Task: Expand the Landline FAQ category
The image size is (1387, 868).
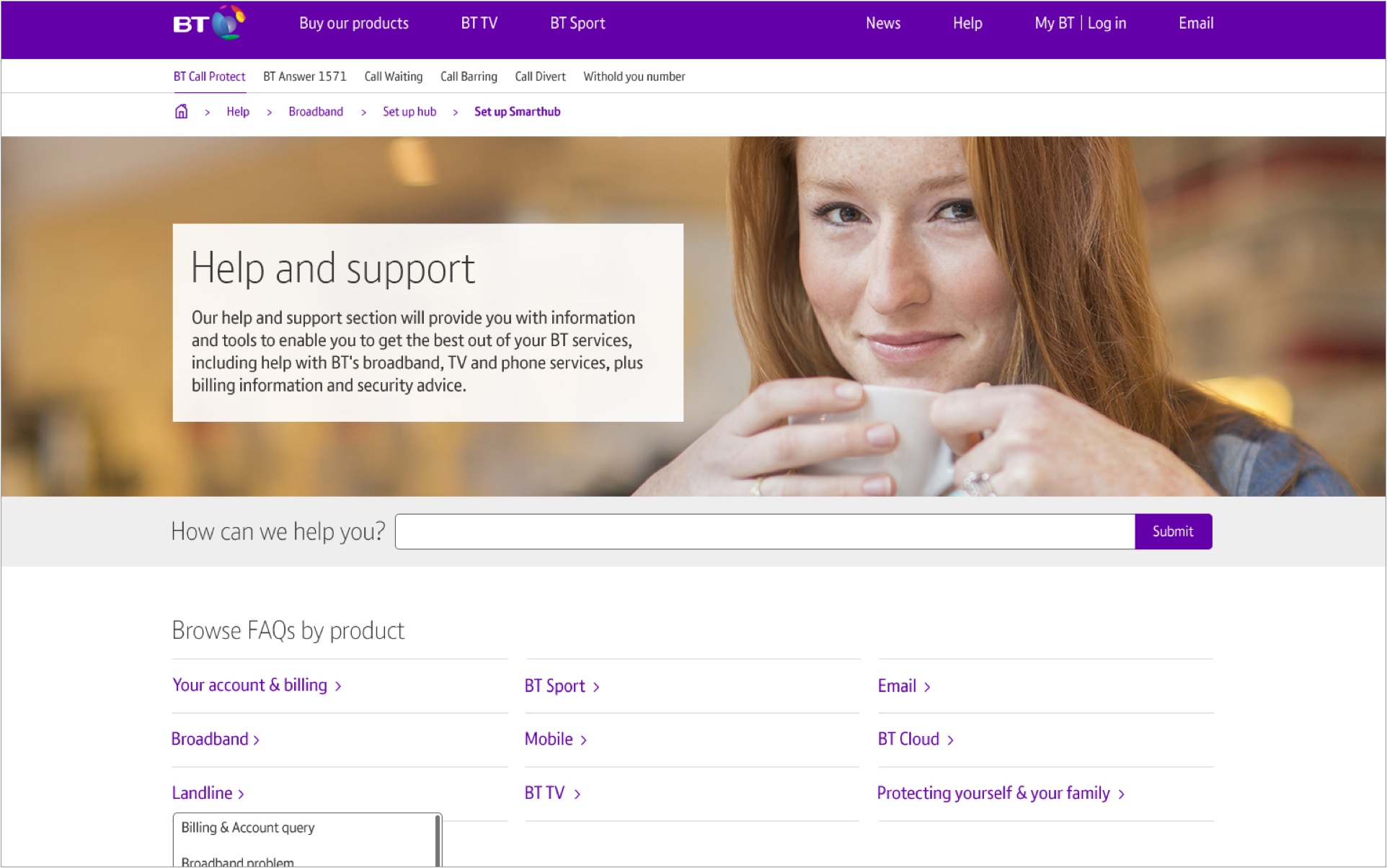Action: point(202,793)
